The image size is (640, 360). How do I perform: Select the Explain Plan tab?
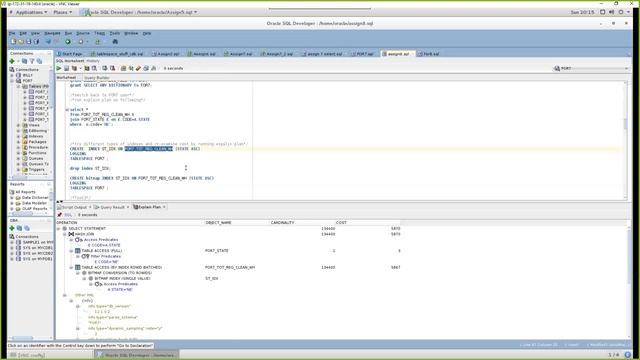click(x=149, y=207)
